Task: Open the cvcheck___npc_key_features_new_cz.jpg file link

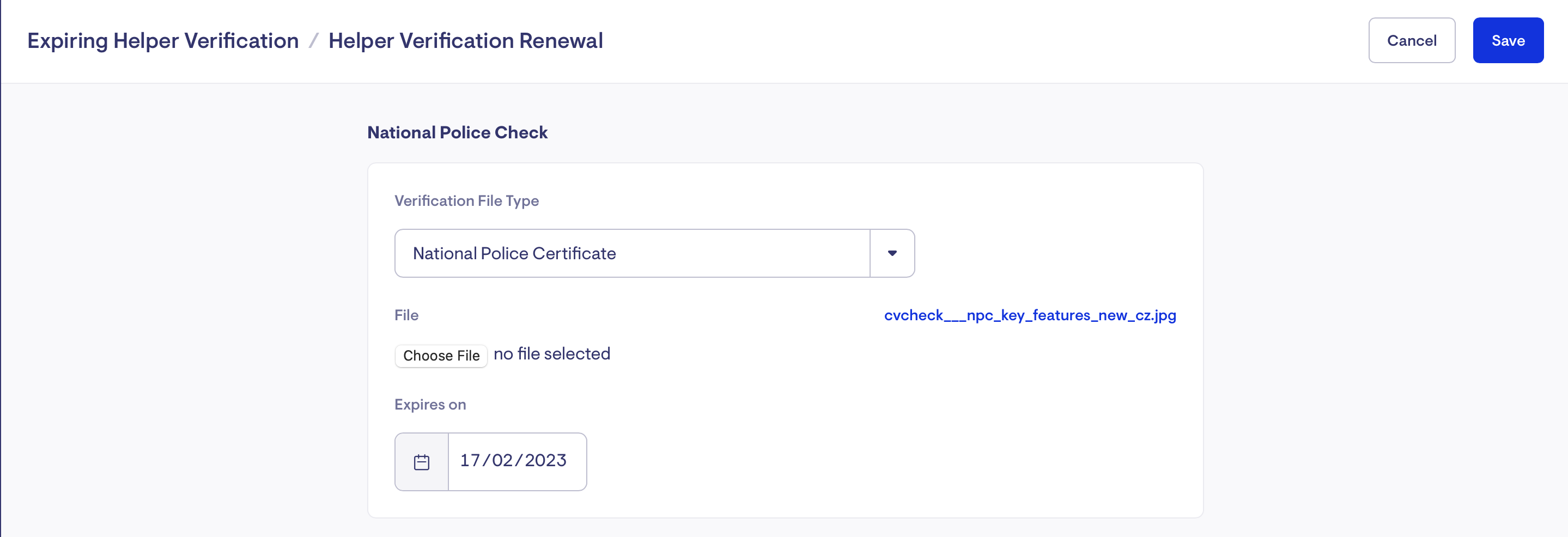Action: click(1029, 316)
